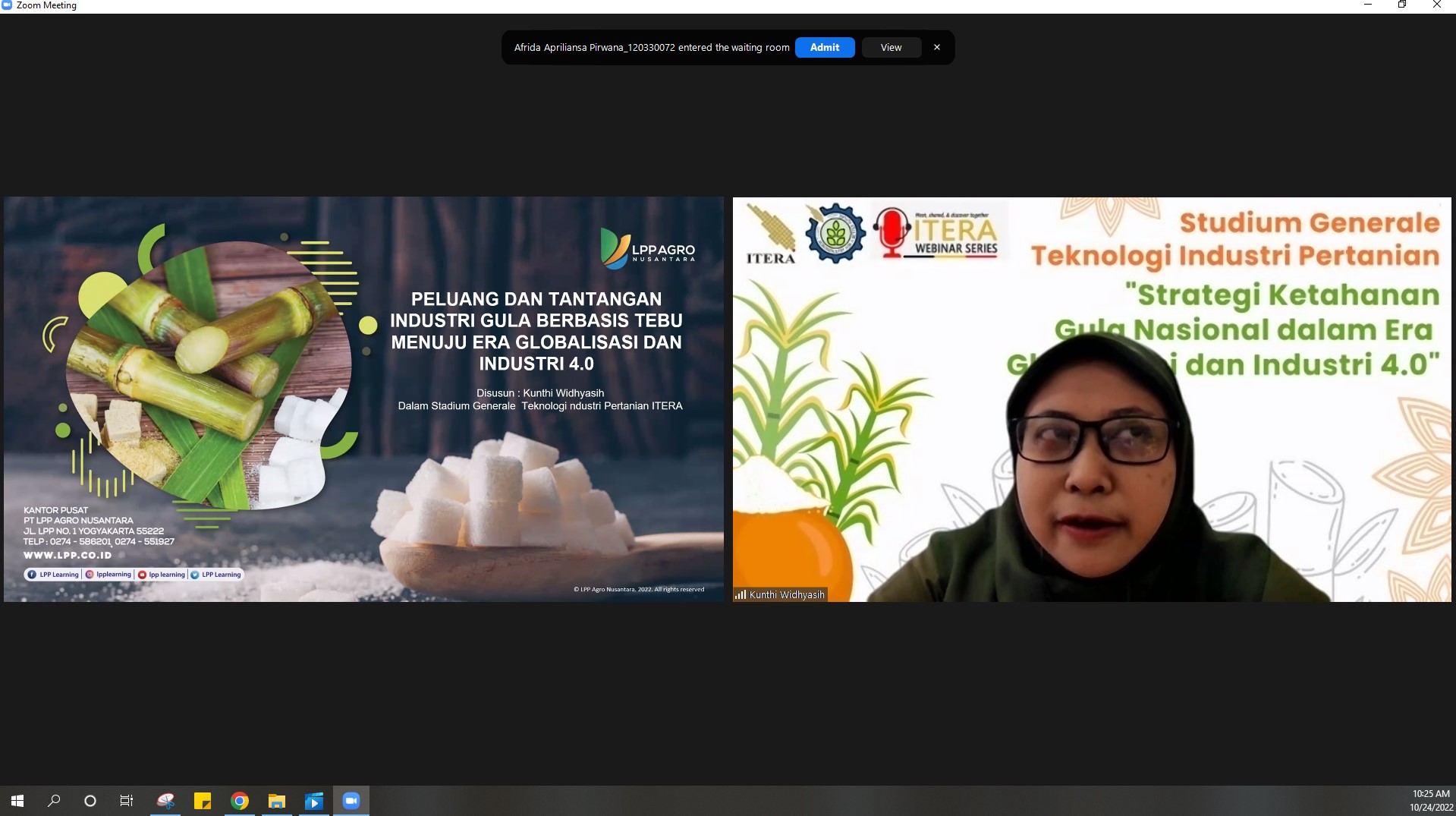Open Movies & TV from the taskbar
1456x816 pixels.
coord(313,801)
